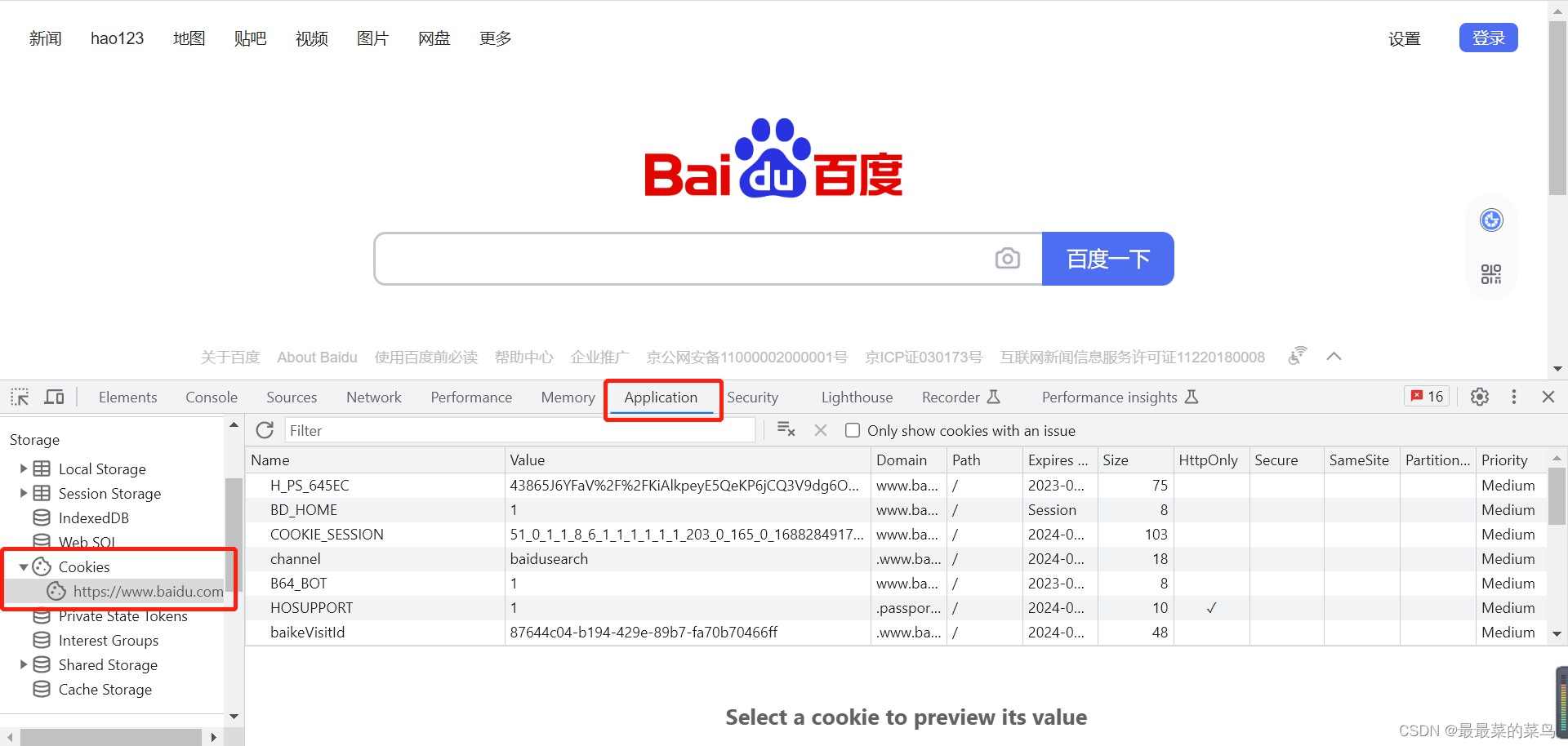
Task: Click the Interest Groups database icon
Action: pos(42,640)
